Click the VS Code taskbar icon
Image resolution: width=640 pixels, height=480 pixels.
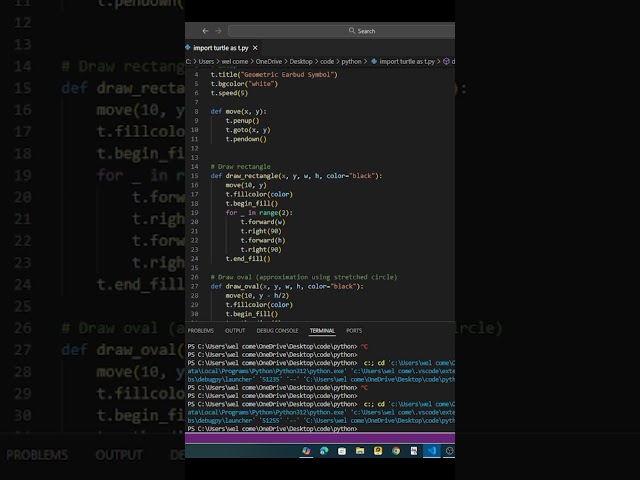(432, 451)
